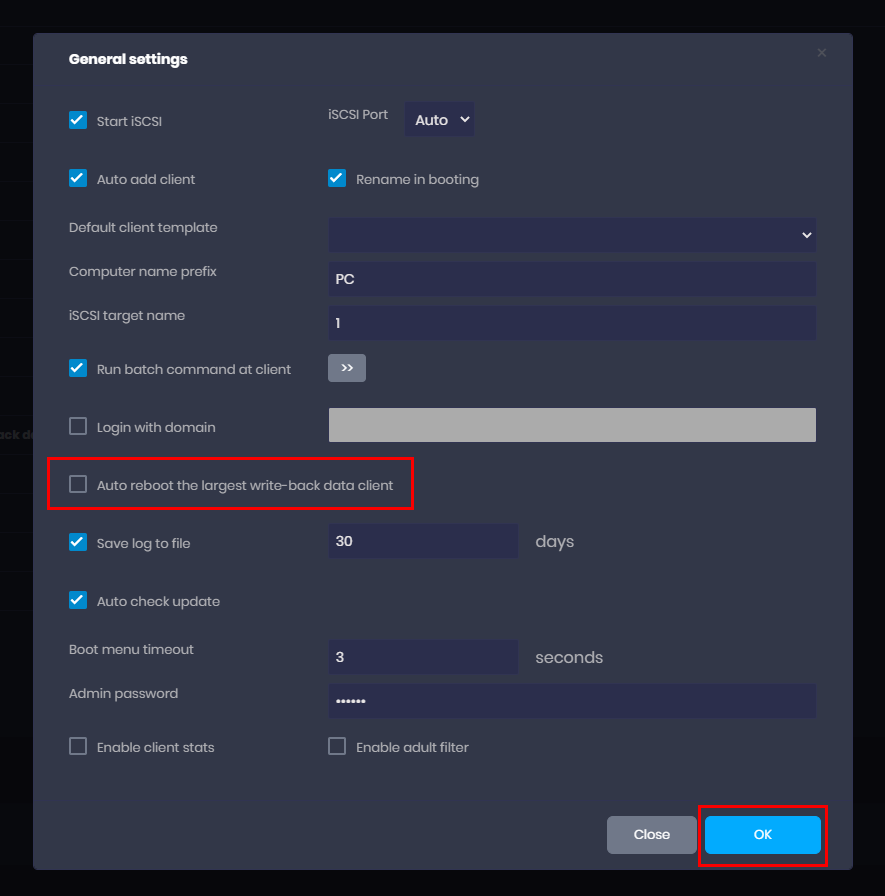
Task: Click the Computer name prefix field
Action: click(572, 279)
